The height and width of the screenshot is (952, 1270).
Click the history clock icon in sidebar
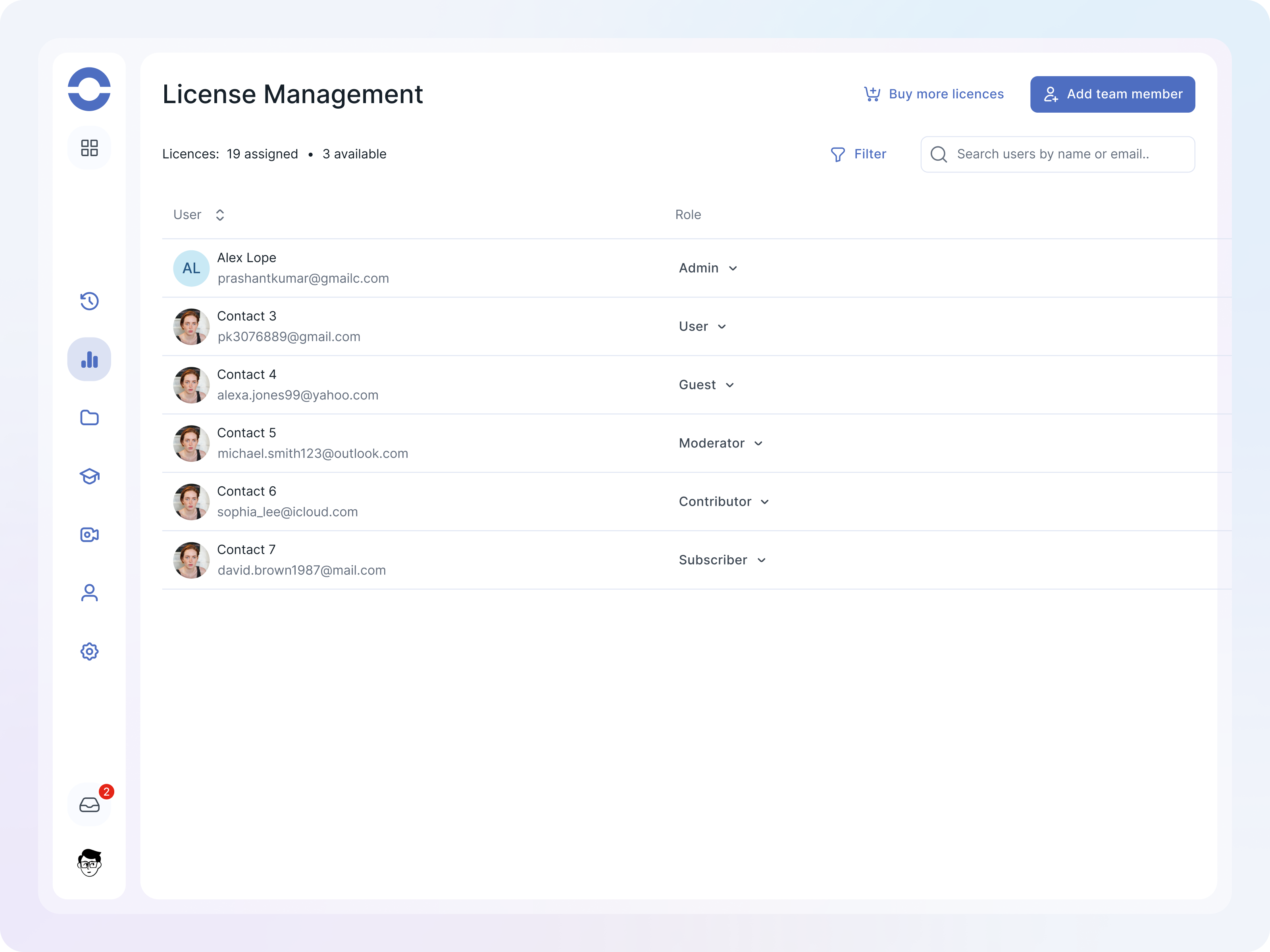point(89,301)
